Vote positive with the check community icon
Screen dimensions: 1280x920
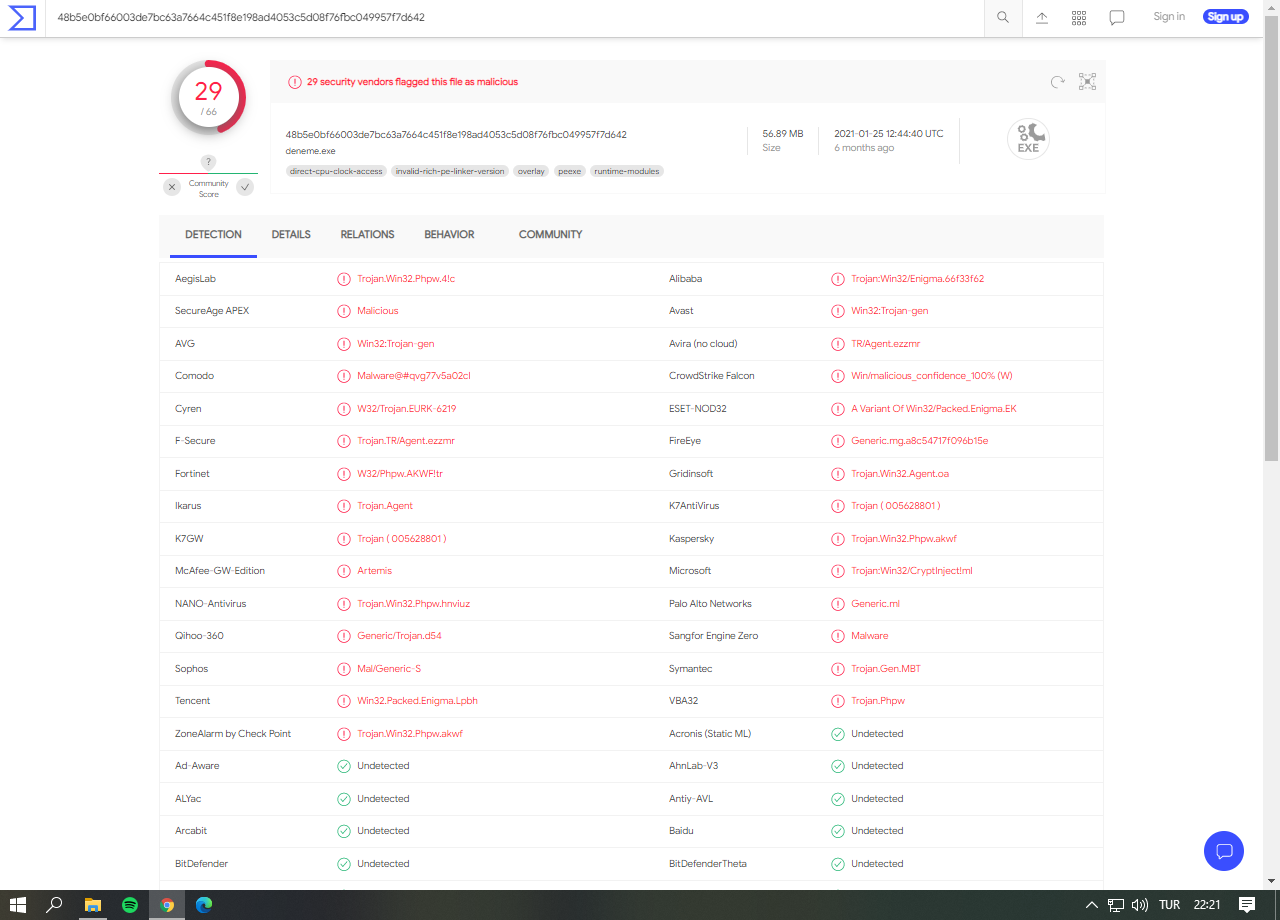point(245,187)
